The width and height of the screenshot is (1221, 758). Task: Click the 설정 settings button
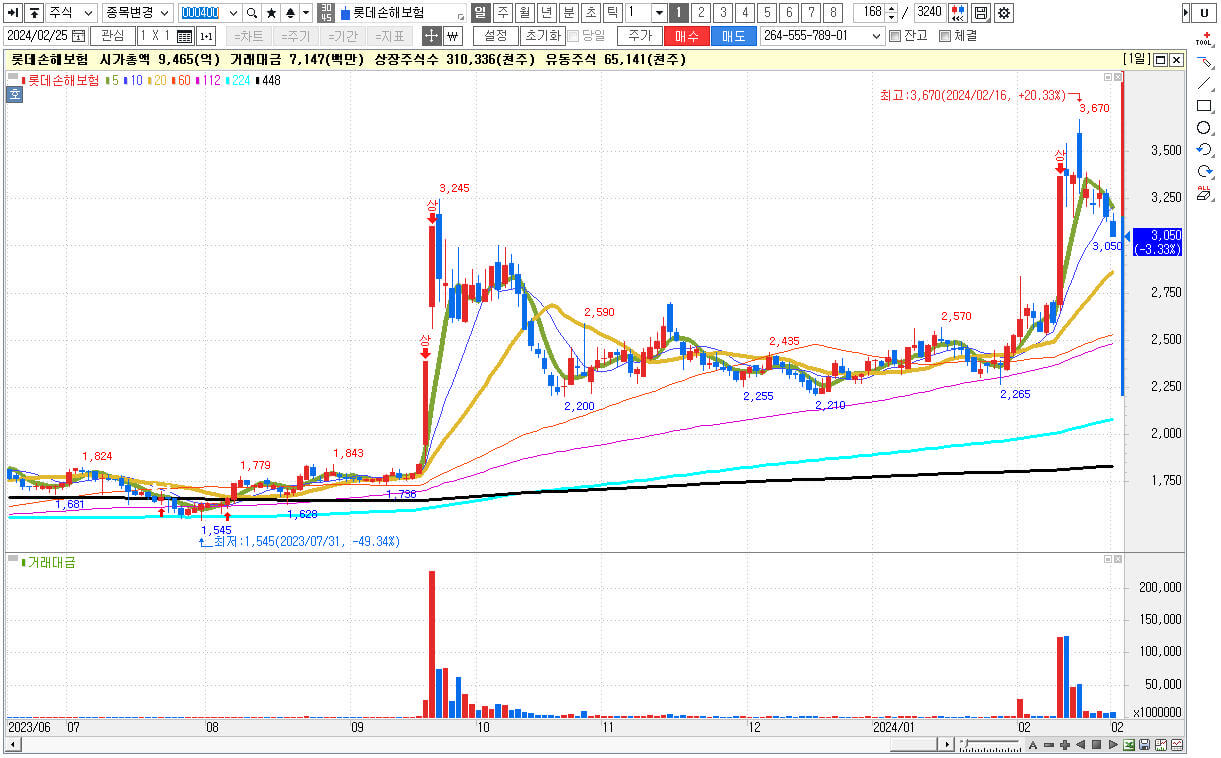(x=494, y=36)
